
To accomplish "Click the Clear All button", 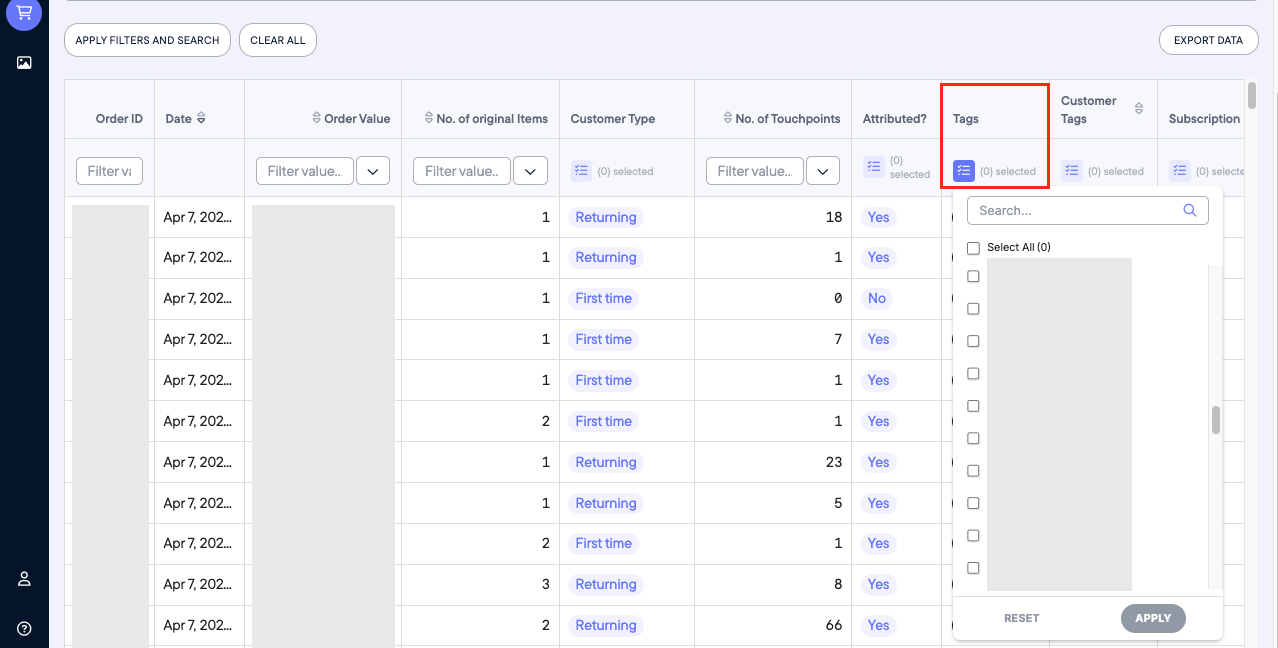I will point(278,40).
